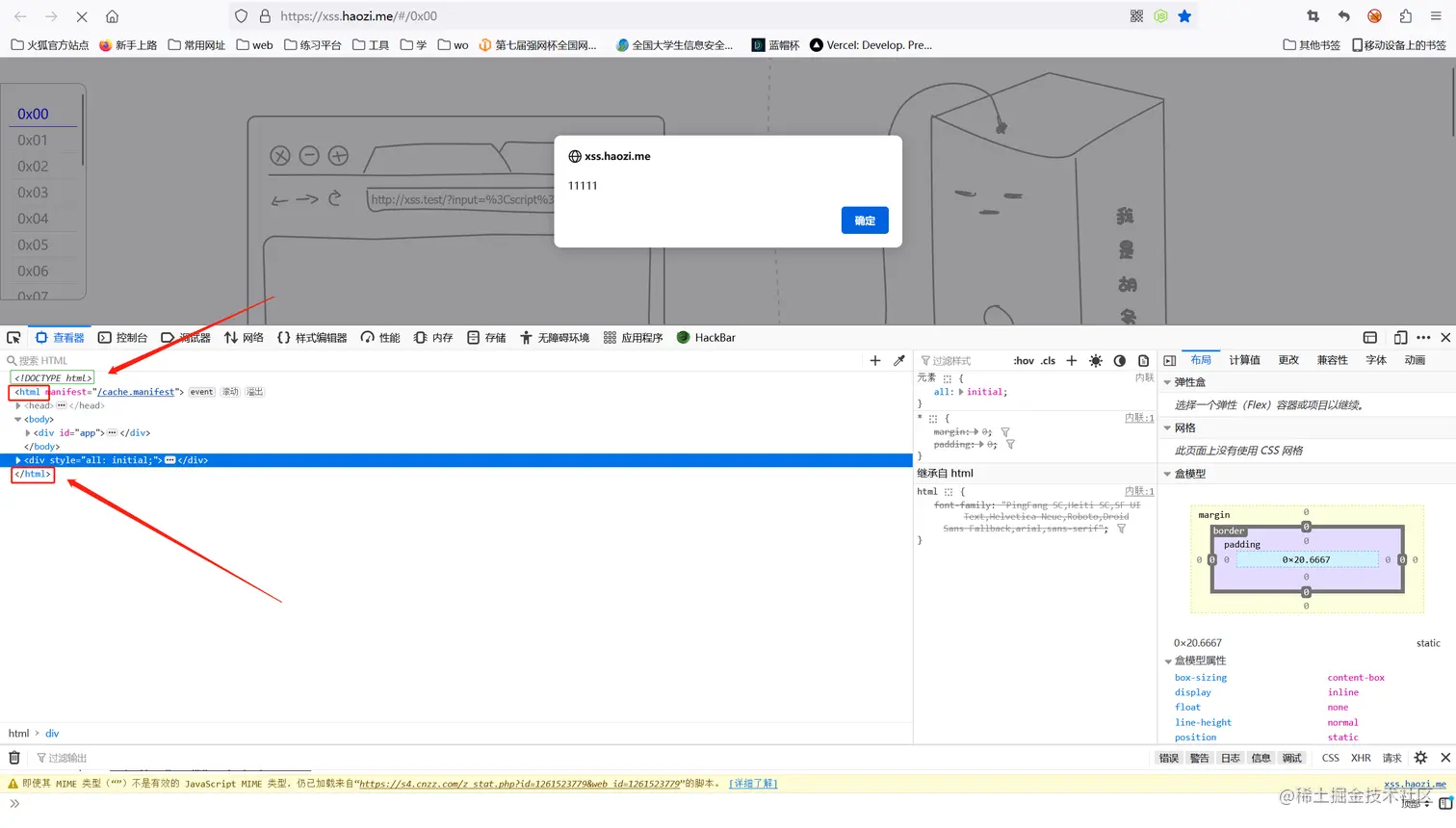Collapse the 盒模型属性 box model properties section
The image size is (1456, 828).
[1168, 661]
